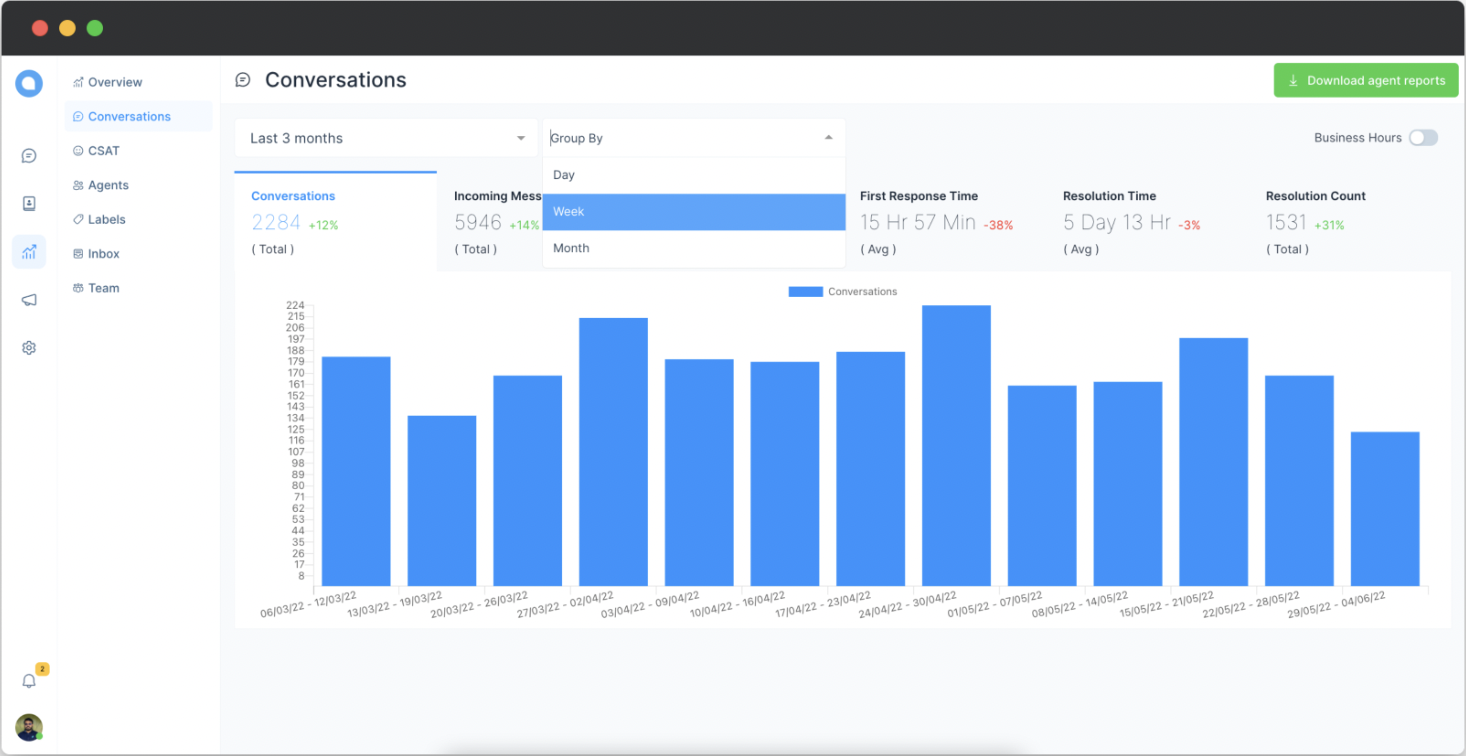
Task: Click the macOS green fullscreen button
Action: [x=95, y=28]
